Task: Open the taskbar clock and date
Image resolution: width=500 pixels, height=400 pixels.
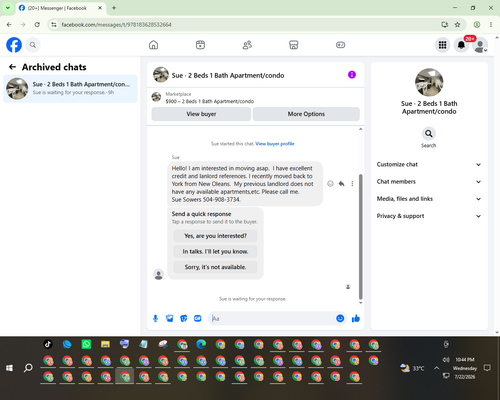Action: click(x=465, y=368)
